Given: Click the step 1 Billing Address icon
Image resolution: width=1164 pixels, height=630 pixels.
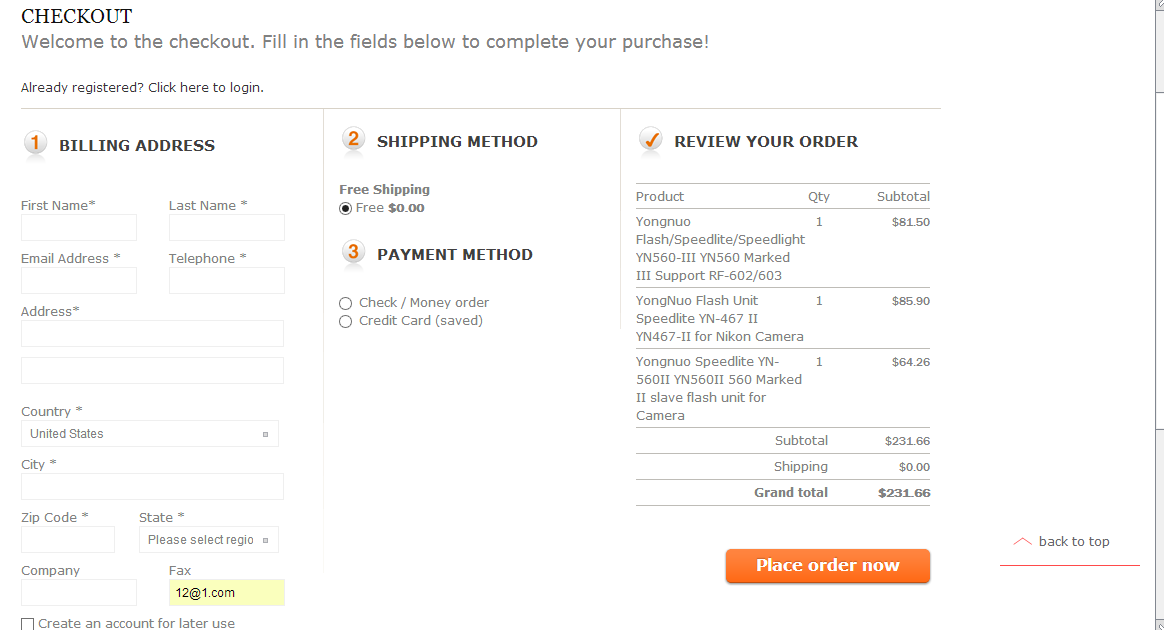Looking at the screenshot, I should coord(35,143).
